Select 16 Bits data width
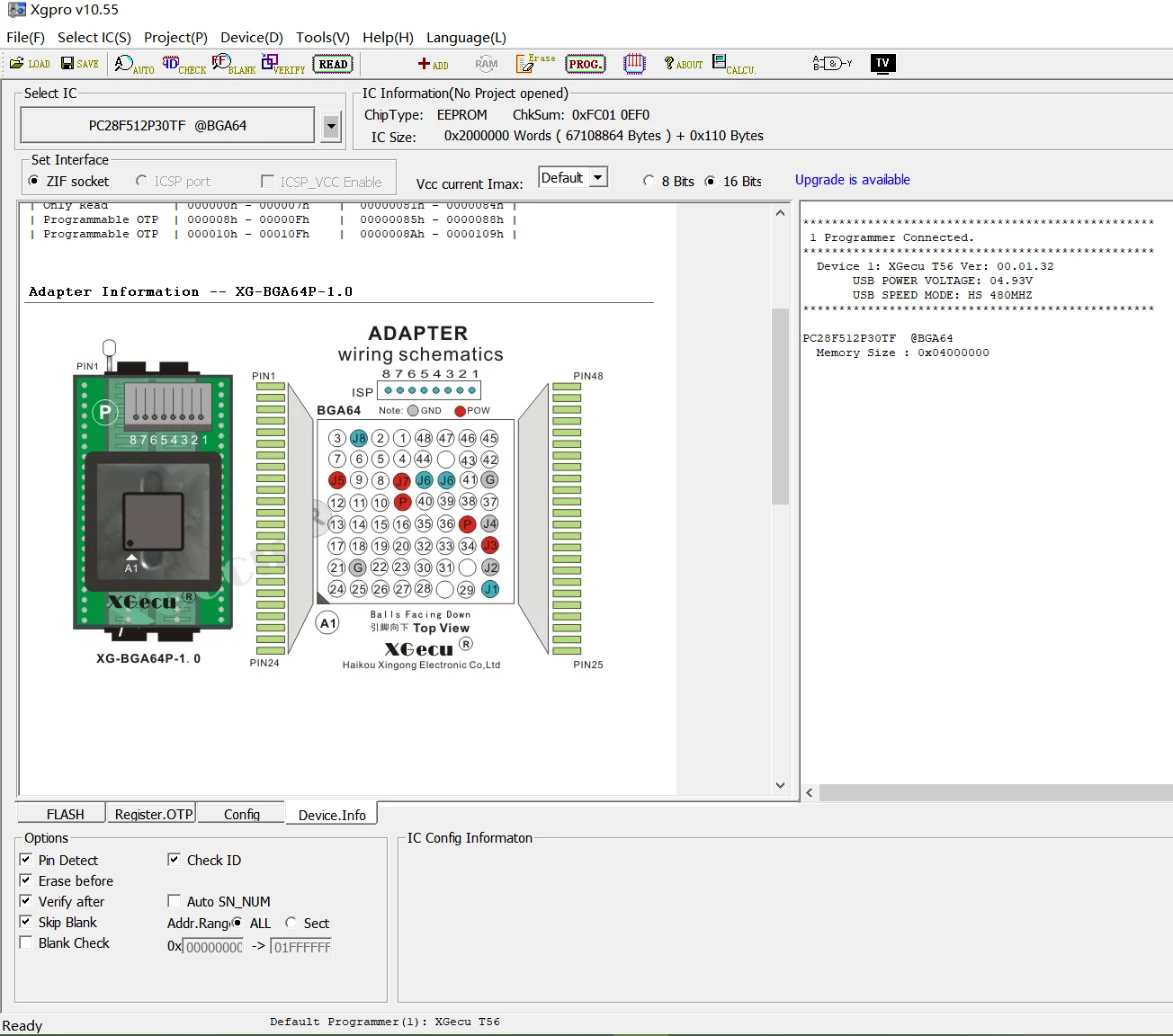The height and width of the screenshot is (1036, 1173). click(x=733, y=182)
